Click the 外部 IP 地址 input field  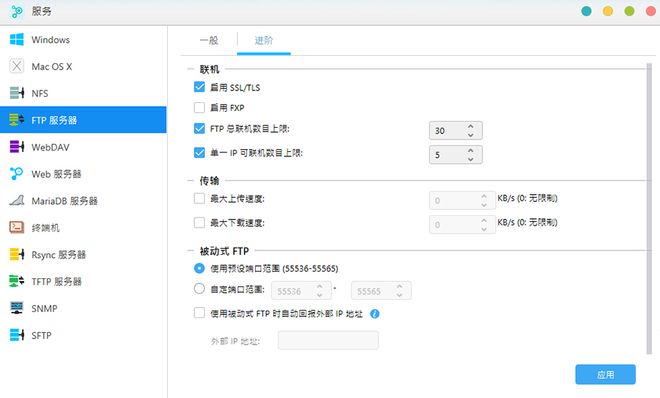coord(328,340)
